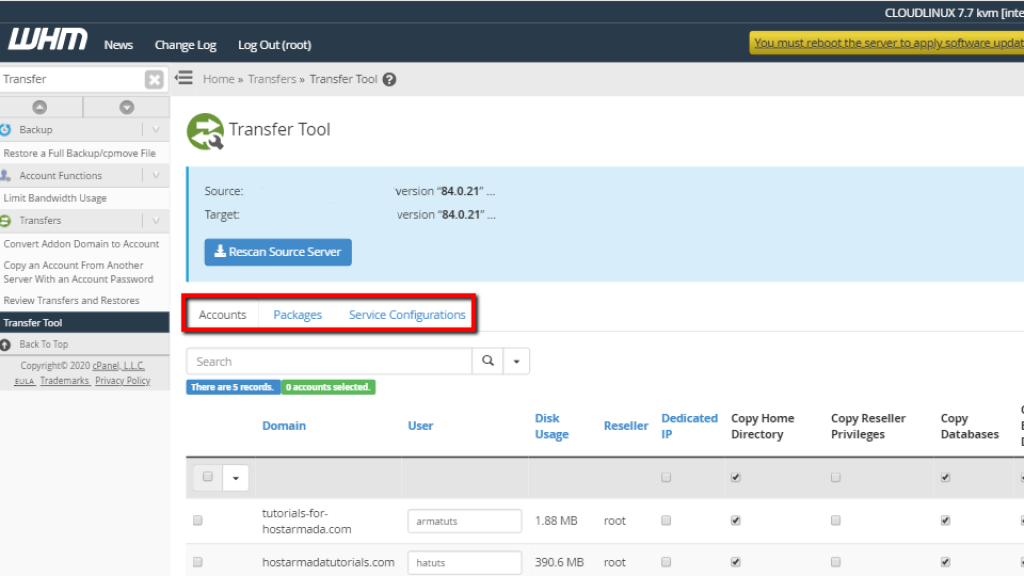
Task: Click the Backup section icon
Action: click(x=6, y=129)
